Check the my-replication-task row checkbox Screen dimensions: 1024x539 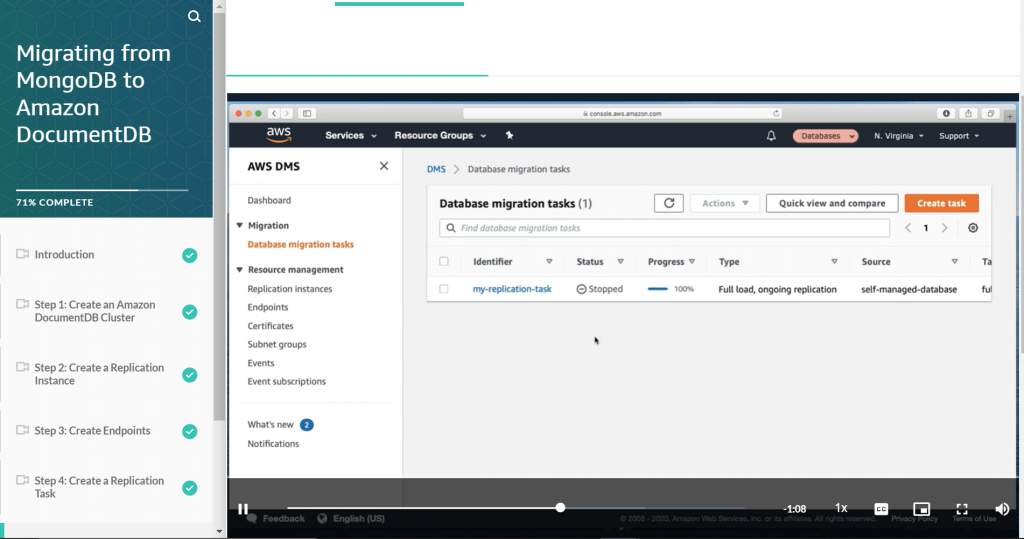[x=444, y=289]
